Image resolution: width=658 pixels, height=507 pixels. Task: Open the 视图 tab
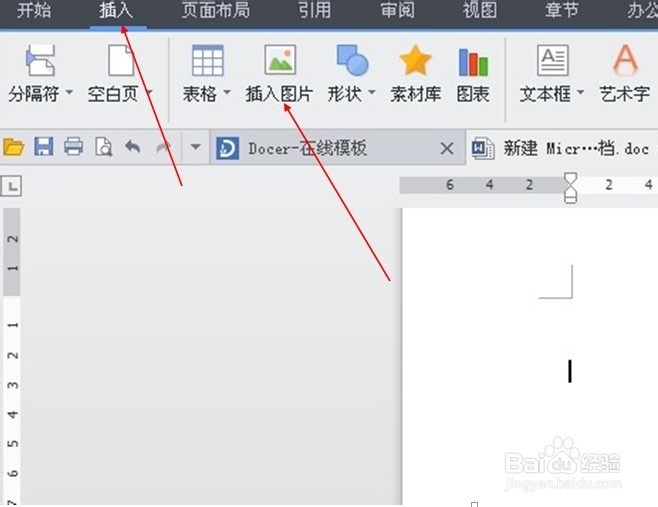point(480,10)
